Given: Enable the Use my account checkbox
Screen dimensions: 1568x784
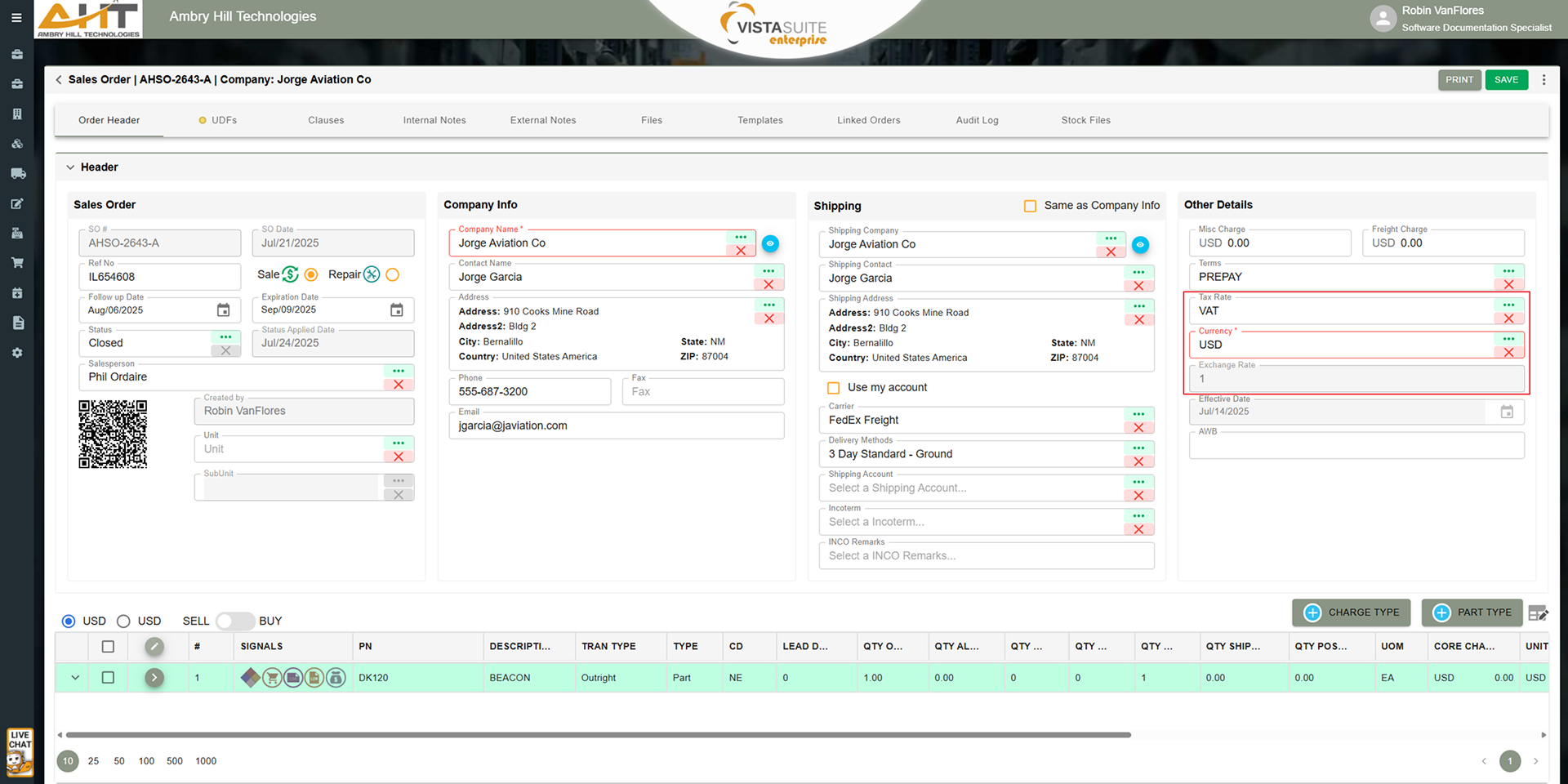Looking at the screenshot, I should pyautogui.click(x=834, y=388).
